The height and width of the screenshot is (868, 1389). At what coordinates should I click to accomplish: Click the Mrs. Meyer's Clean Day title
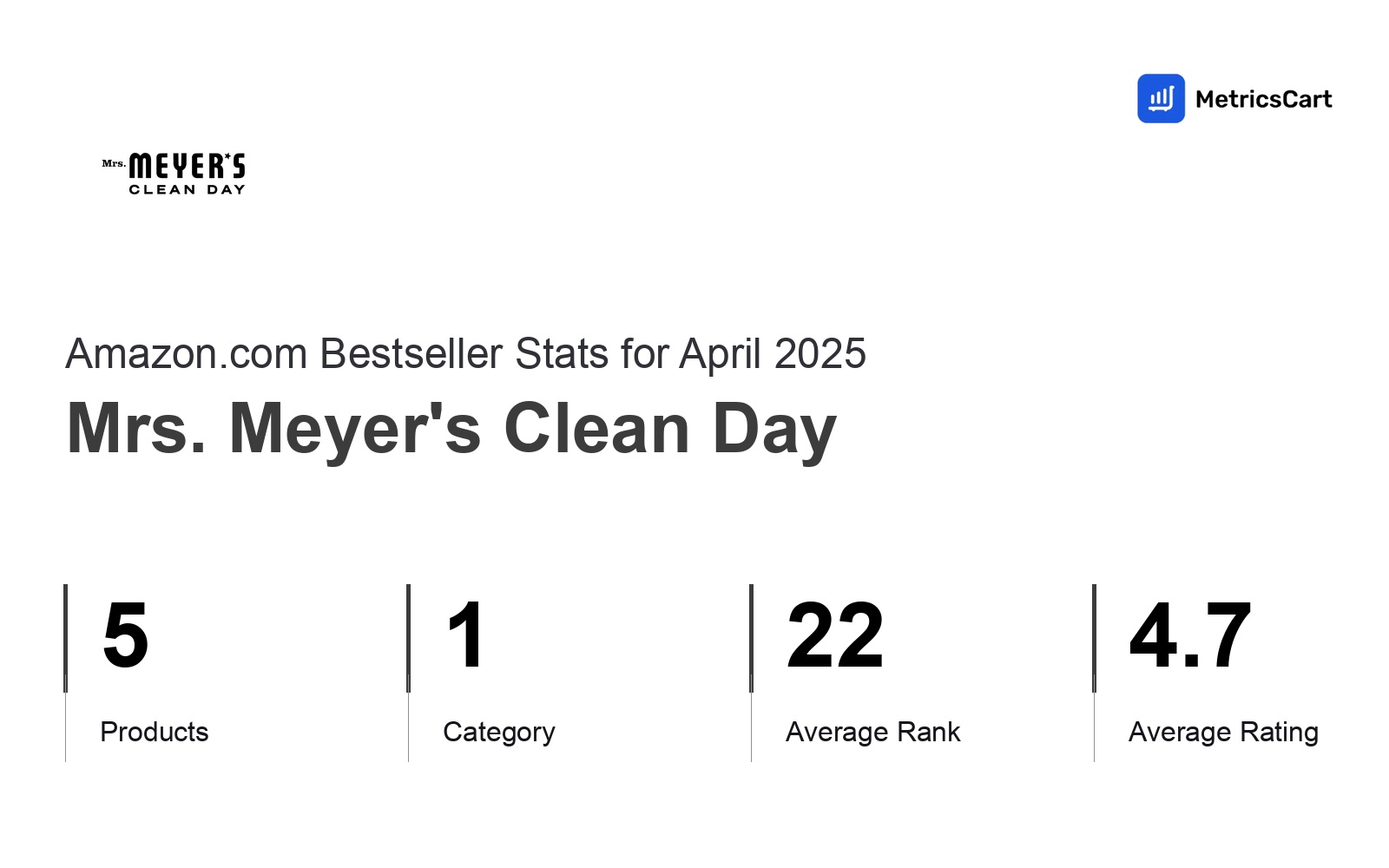(x=451, y=429)
